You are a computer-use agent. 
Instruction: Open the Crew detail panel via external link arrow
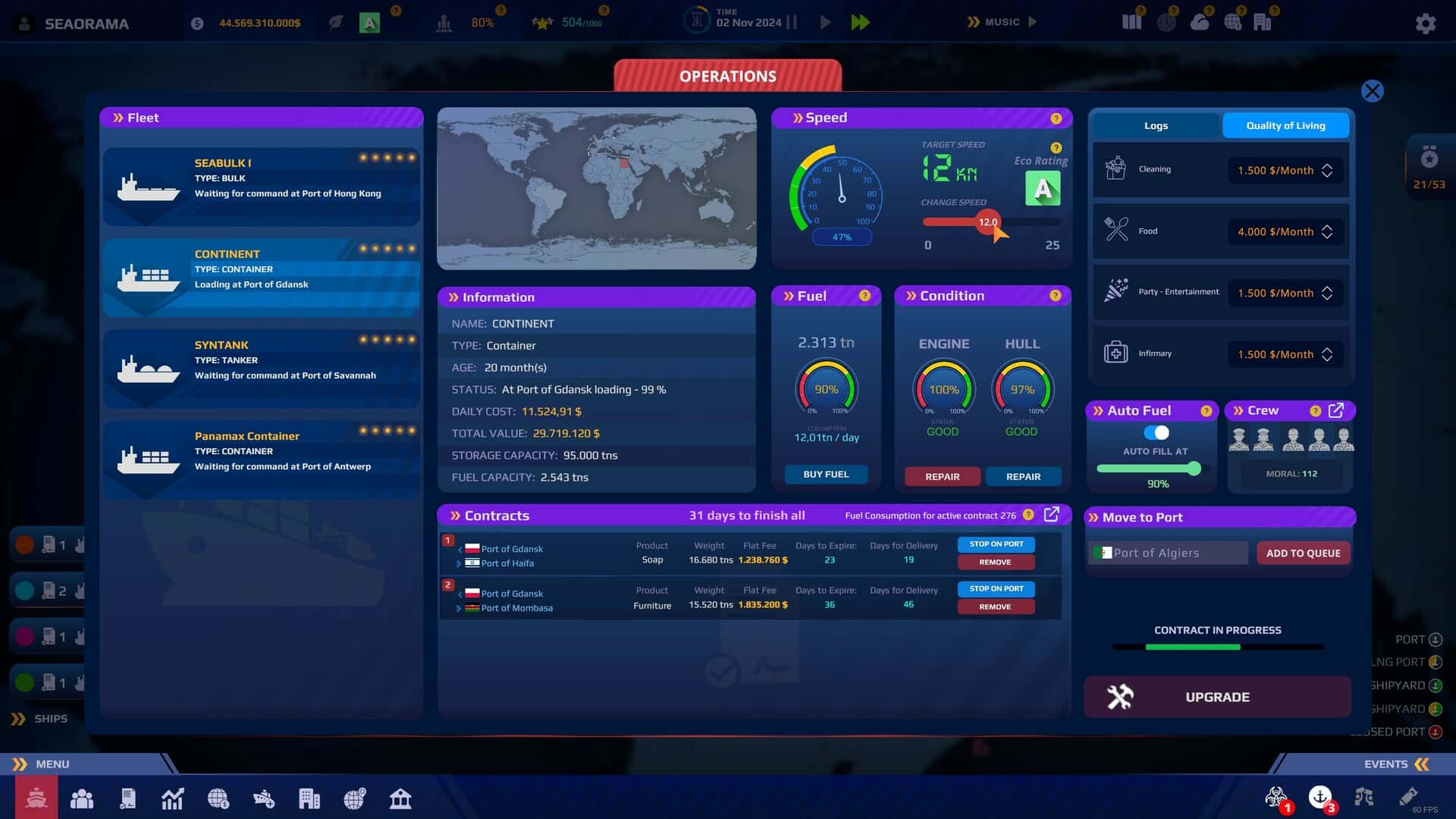click(x=1338, y=410)
